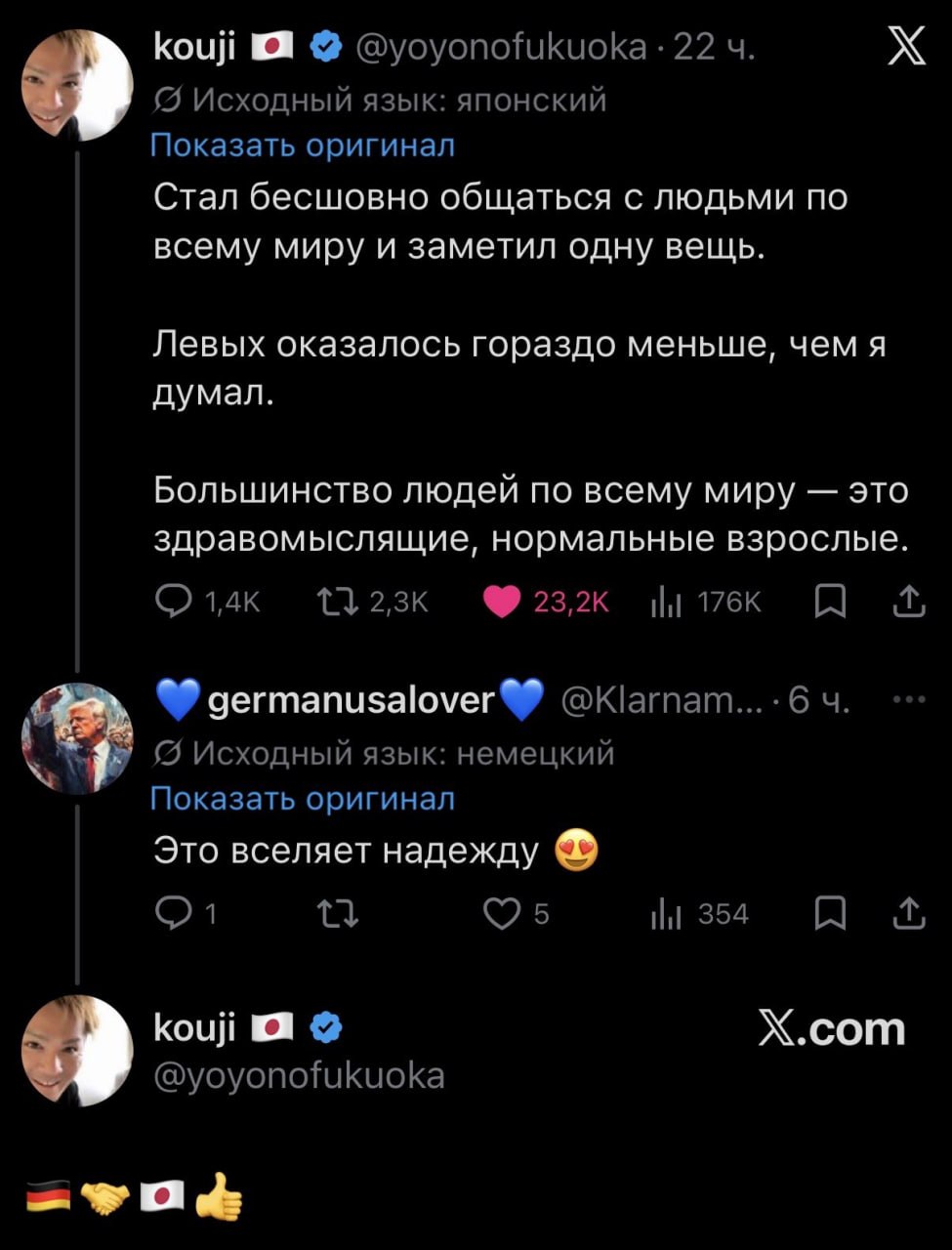Click the X logo in top corner
The image size is (952, 1250).
click(x=906, y=47)
